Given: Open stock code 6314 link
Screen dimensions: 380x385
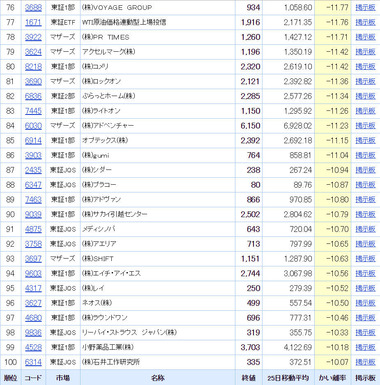Looking at the screenshot, I should 33,362.
